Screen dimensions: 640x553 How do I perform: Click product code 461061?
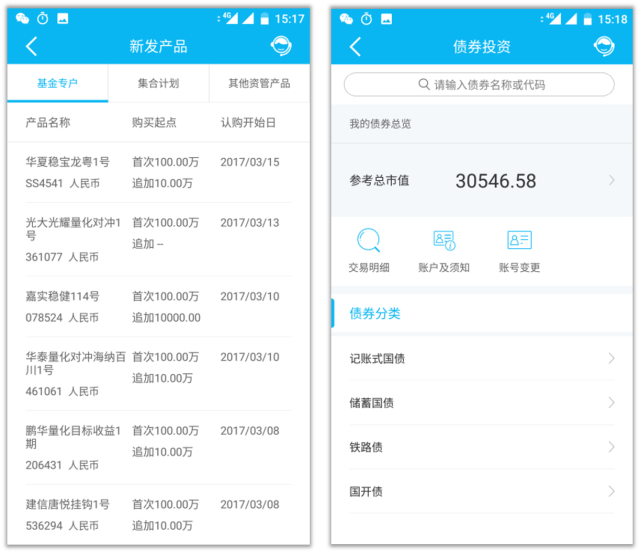click(44, 391)
